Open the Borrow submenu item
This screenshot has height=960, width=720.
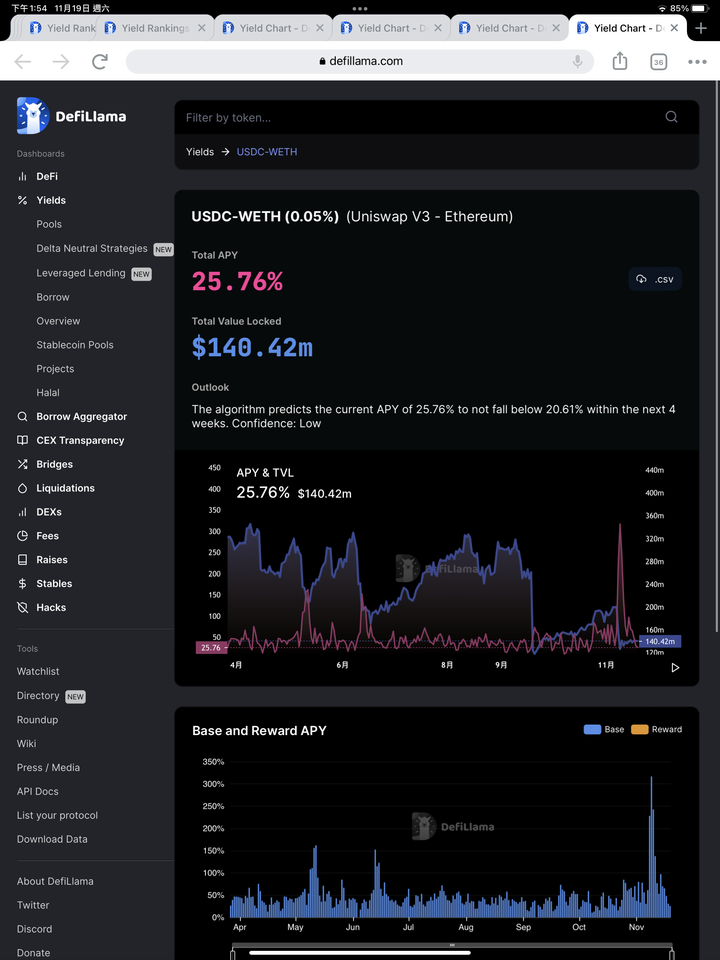[53, 297]
